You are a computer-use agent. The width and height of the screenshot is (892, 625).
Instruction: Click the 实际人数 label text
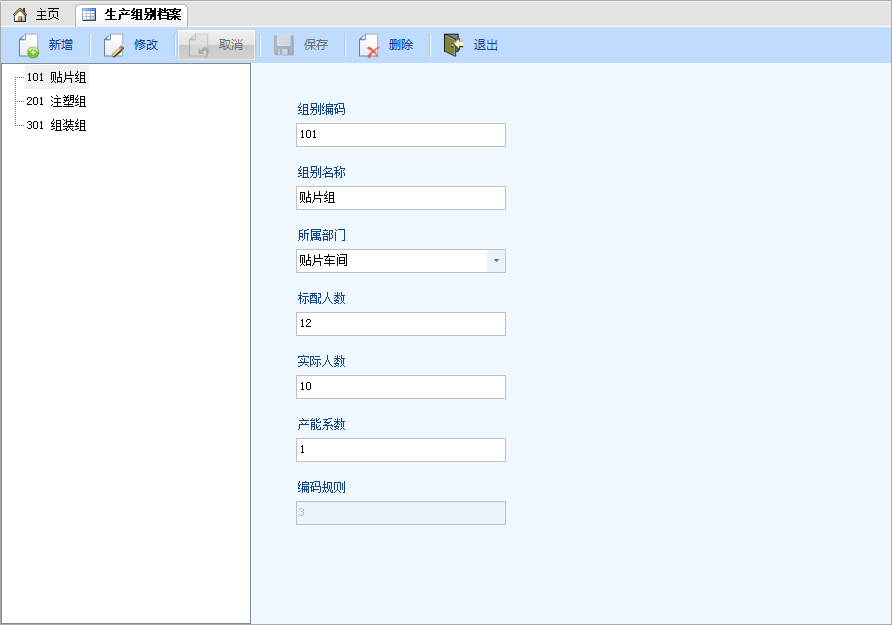321,362
